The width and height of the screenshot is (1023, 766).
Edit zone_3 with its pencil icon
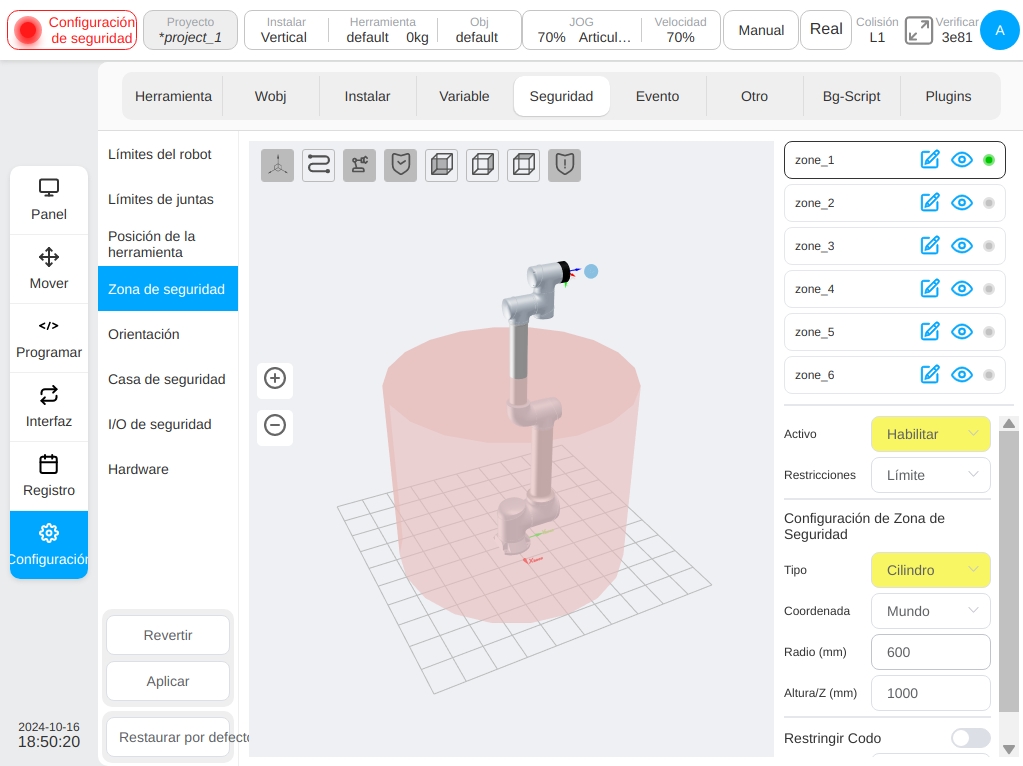[930, 246]
